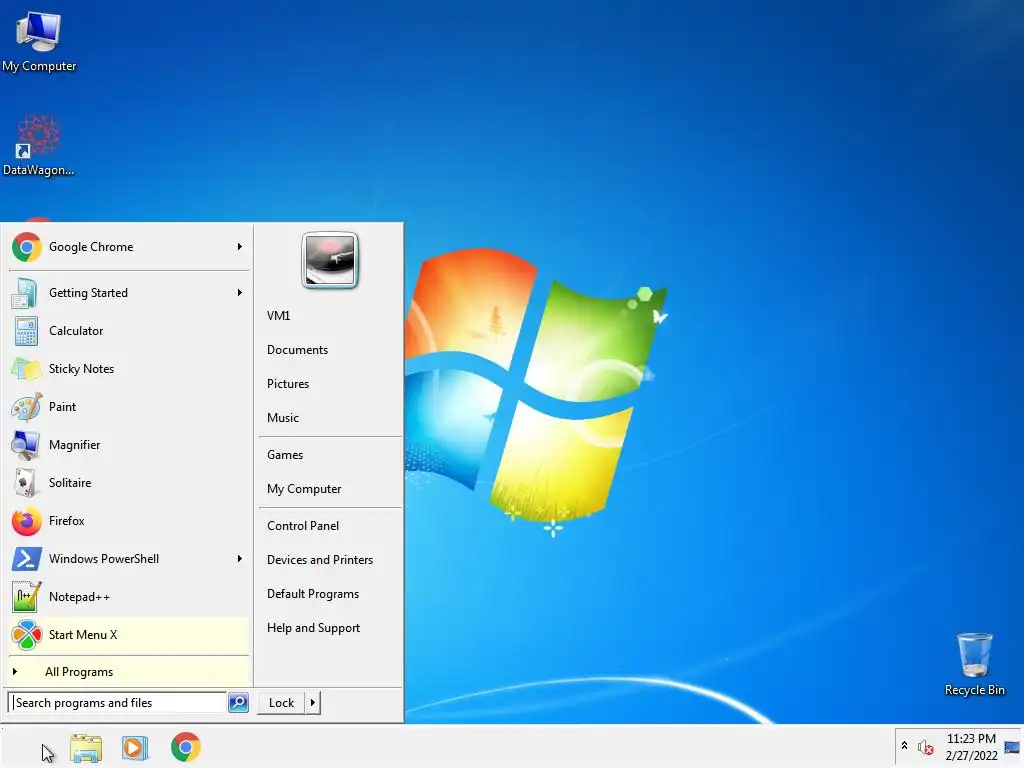Open Google Chrome from the start menu
The height and width of the screenshot is (768, 1024).
point(129,247)
